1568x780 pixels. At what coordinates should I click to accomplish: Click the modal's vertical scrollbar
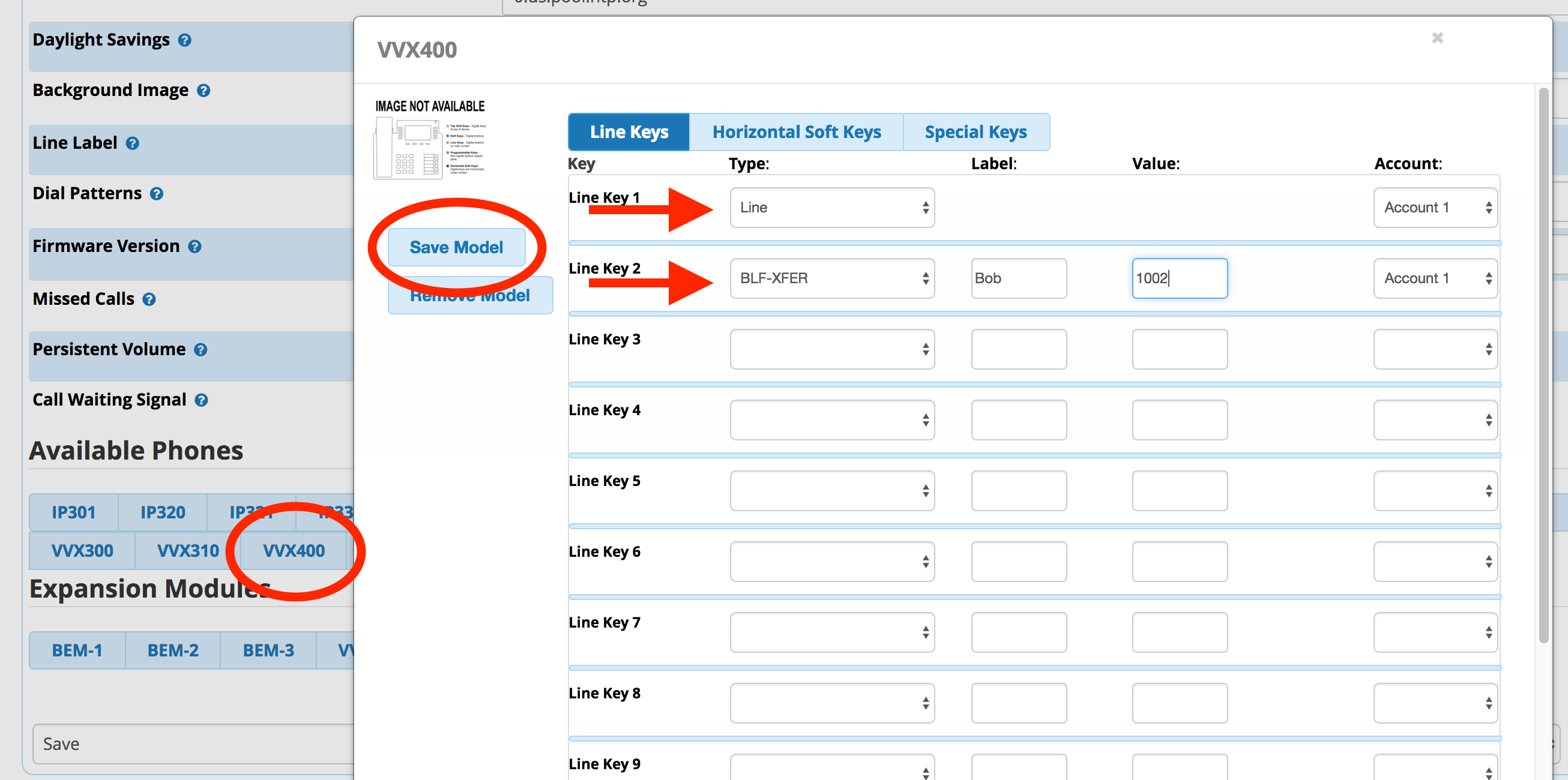tap(1543, 365)
